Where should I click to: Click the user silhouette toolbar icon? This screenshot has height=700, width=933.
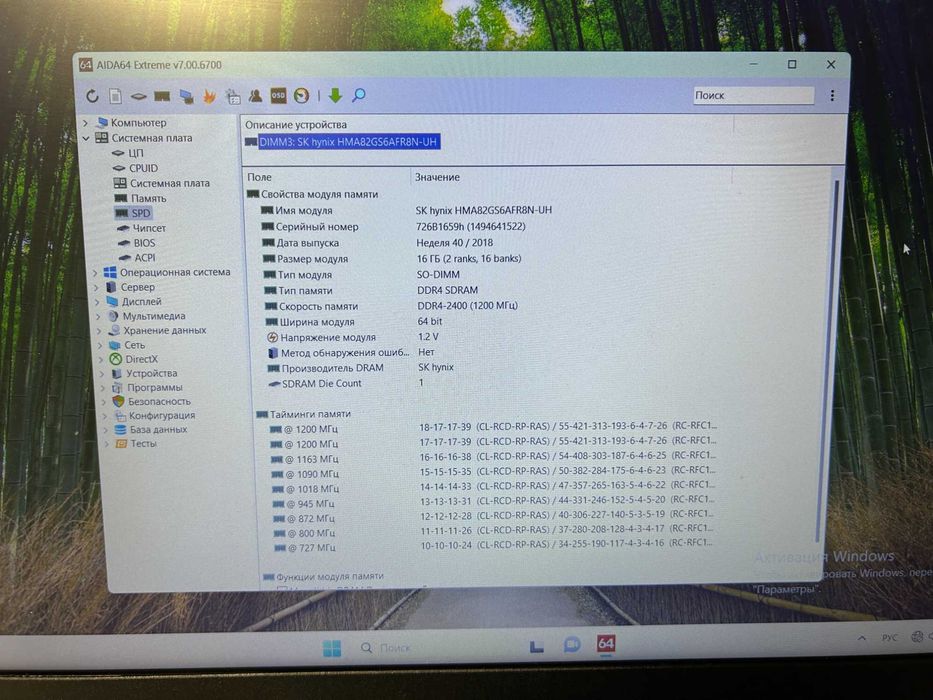[255, 95]
